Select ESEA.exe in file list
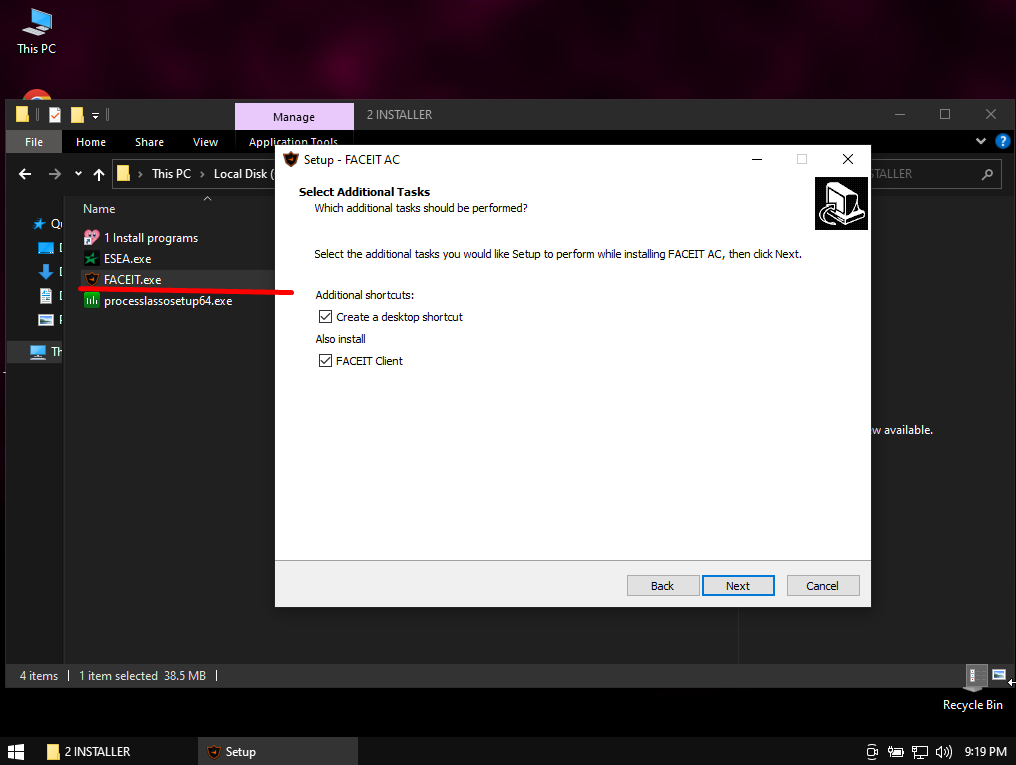 [x=128, y=258]
